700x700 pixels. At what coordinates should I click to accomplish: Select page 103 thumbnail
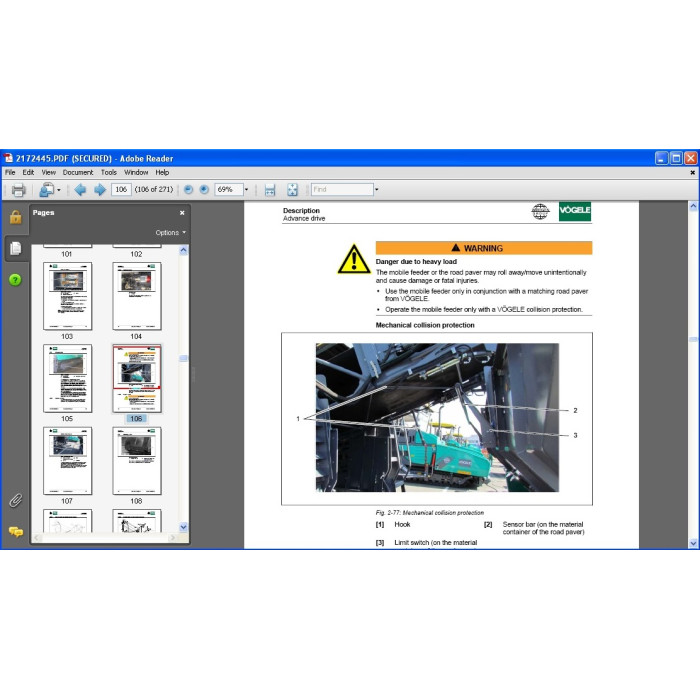[x=67, y=296]
